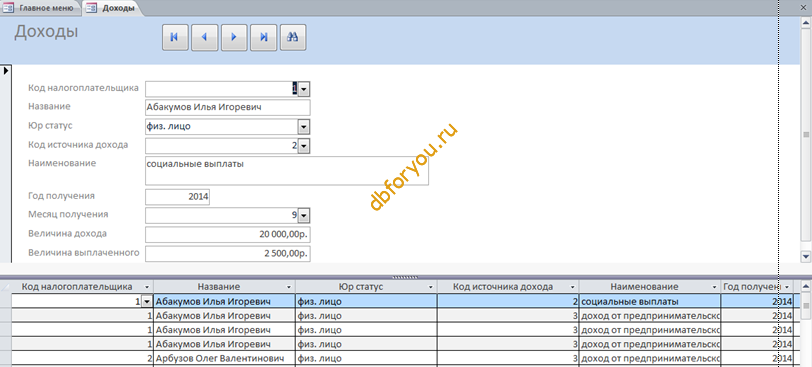This screenshot has height=367, width=812.
Task: Click the form pane scrollbar down arrow
Action: [805, 256]
